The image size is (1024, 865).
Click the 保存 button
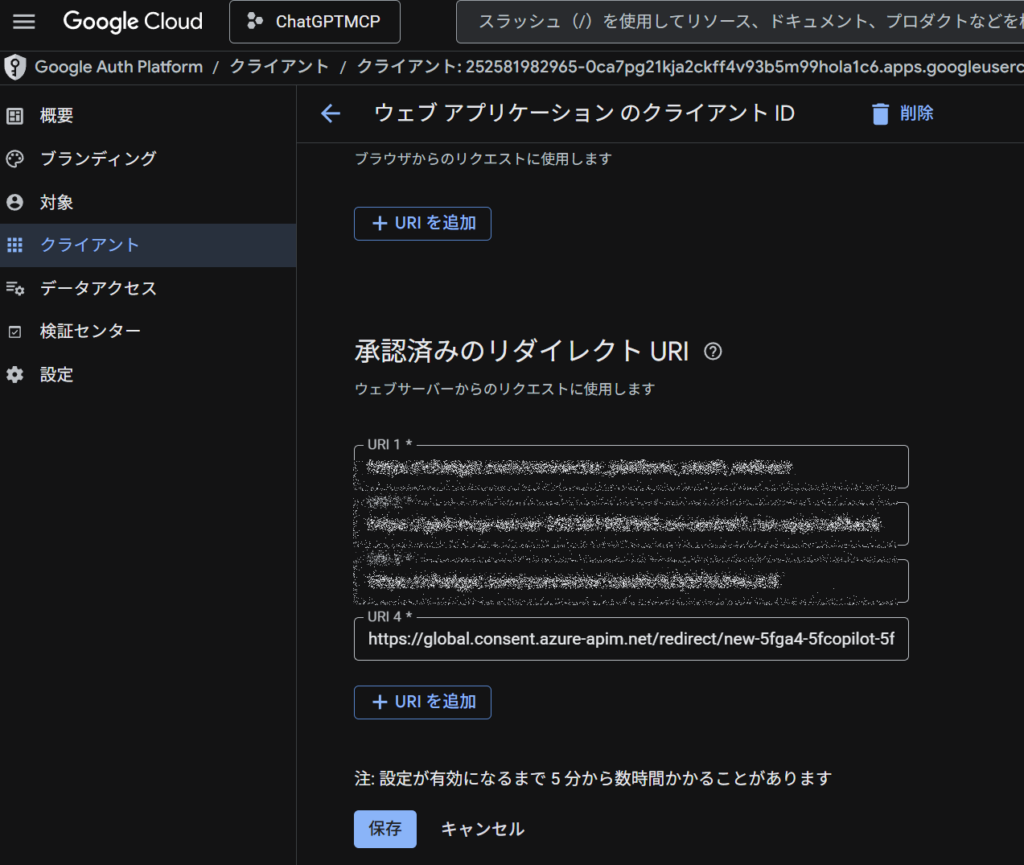385,829
